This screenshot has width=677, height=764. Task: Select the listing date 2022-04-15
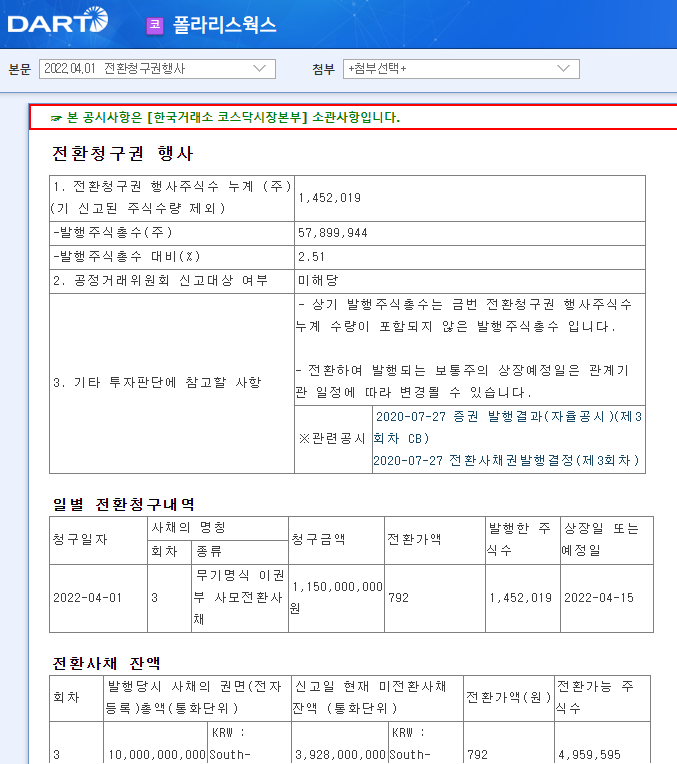pyautogui.click(x=599, y=598)
